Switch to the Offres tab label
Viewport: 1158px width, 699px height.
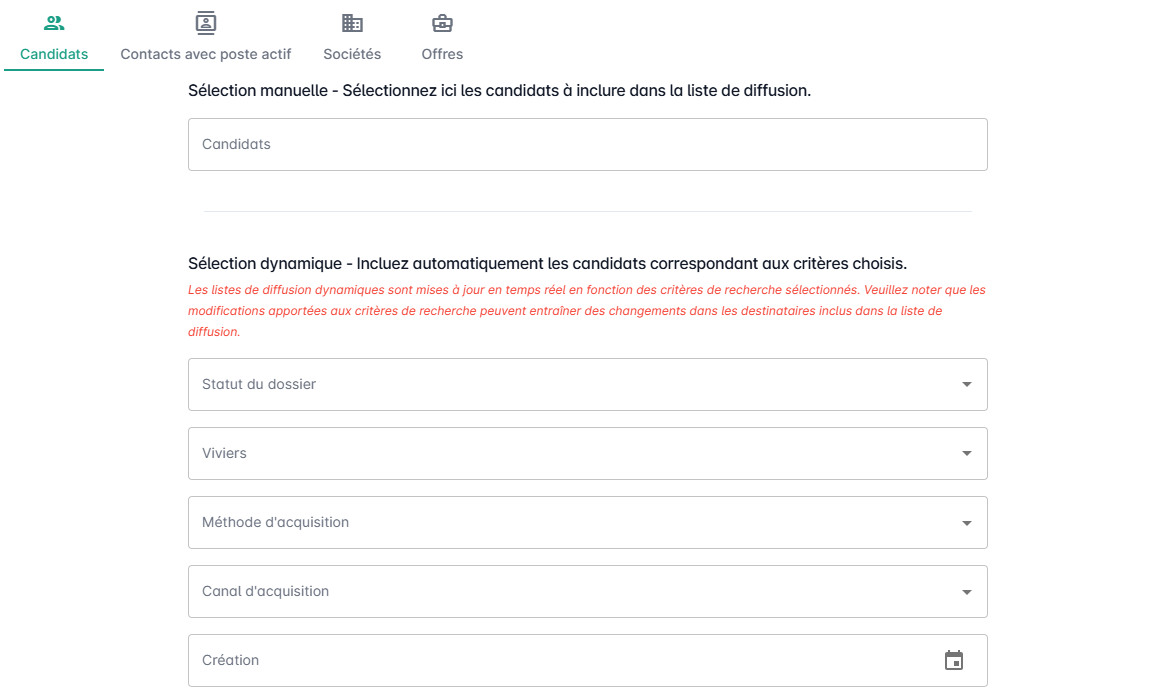pos(442,54)
